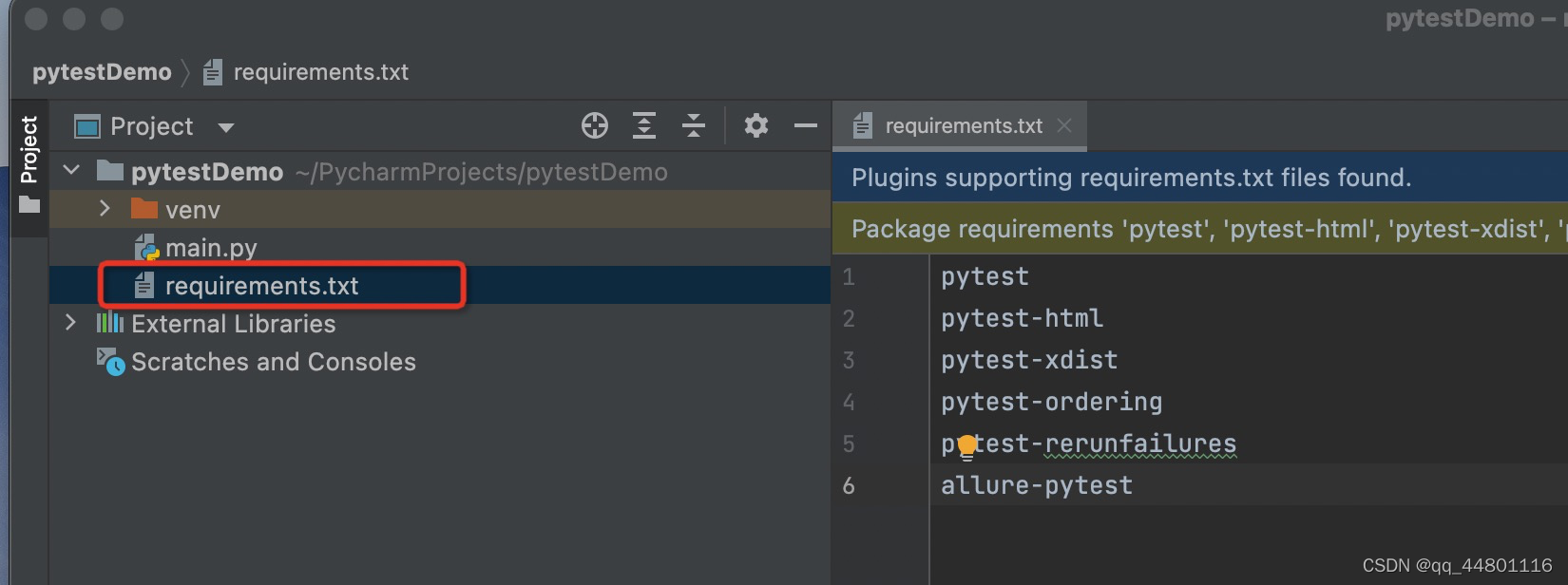Click the Expand All icon in Project toolbar

(644, 125)
